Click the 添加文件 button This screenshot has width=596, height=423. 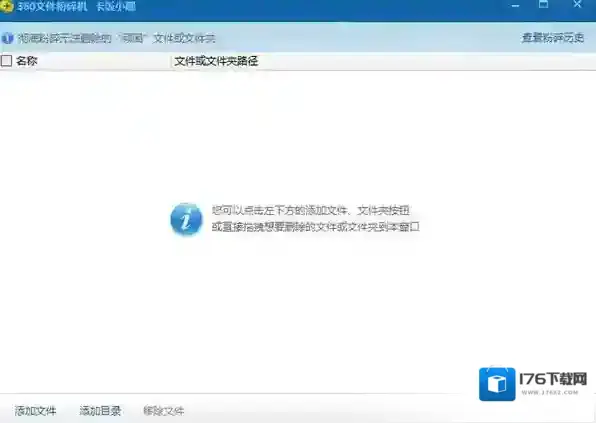[35, 410]
